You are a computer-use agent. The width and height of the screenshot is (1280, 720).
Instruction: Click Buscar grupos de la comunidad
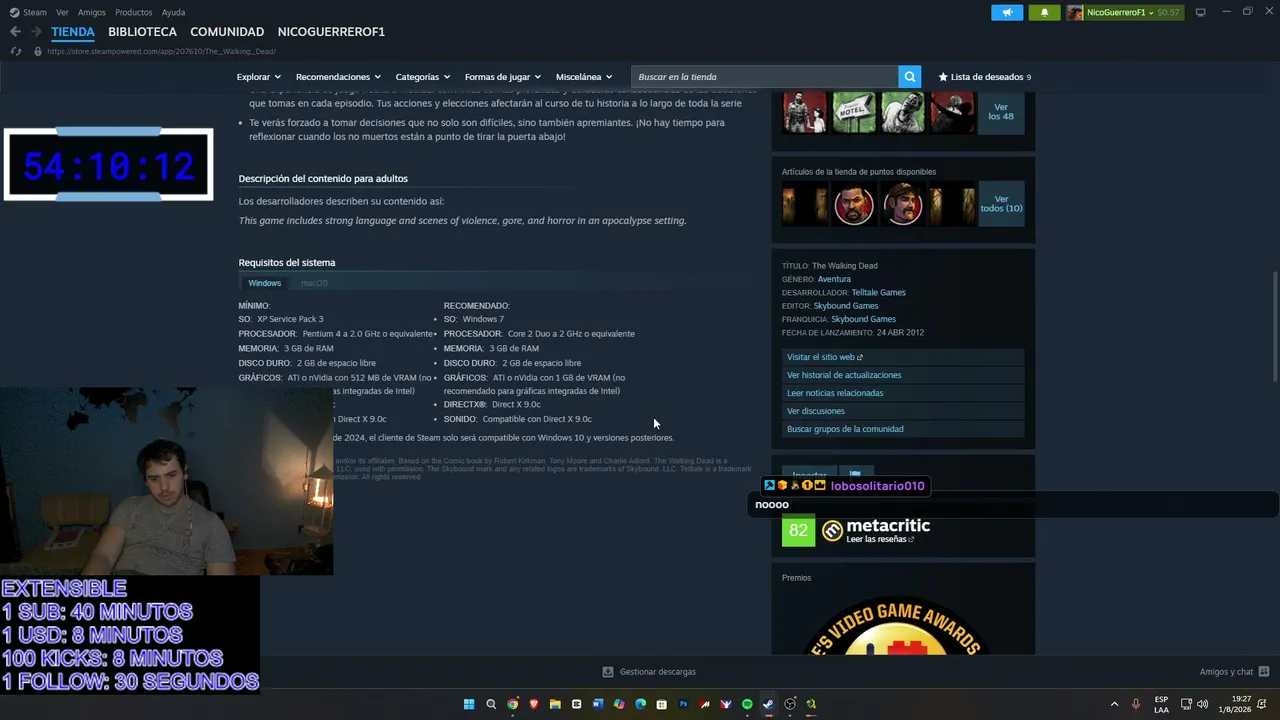pos(903,429)
